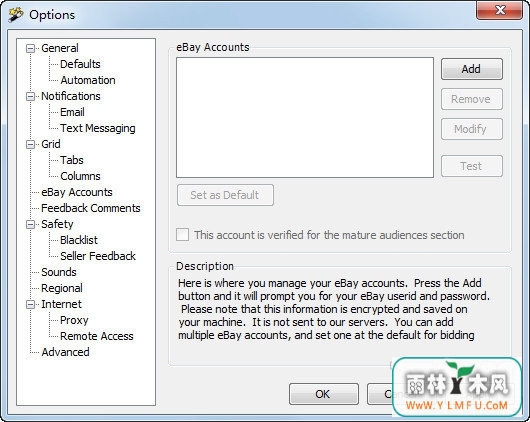
Task: Collapse the Notifications tree node
Action: click(30, 97)
